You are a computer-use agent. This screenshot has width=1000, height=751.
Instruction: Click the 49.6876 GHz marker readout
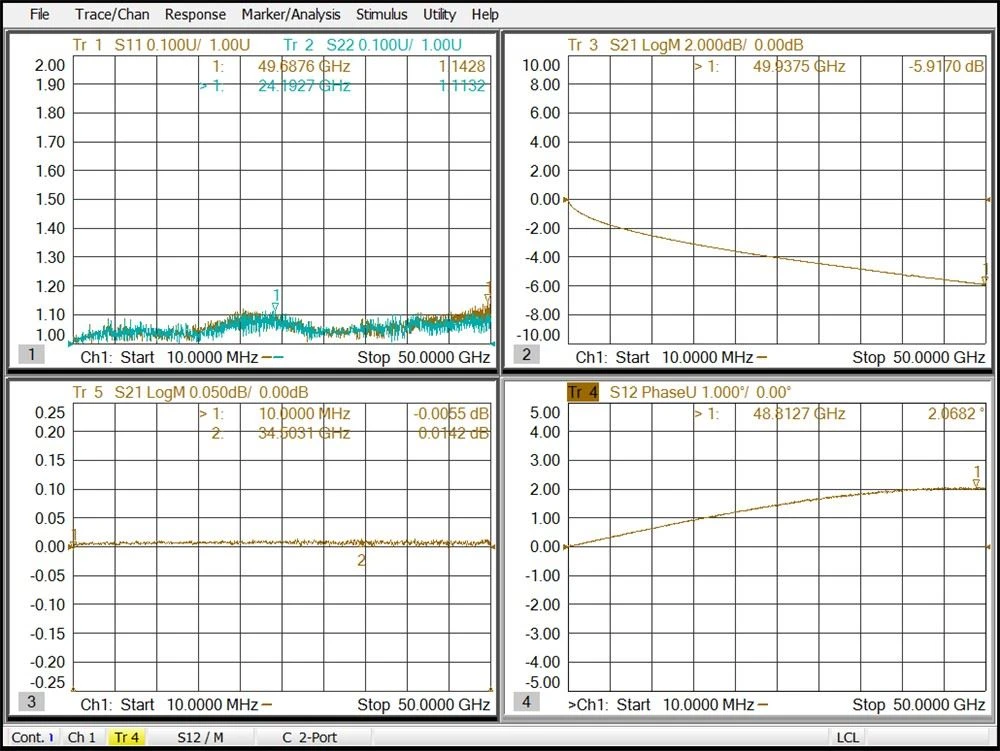click(304, 66)
